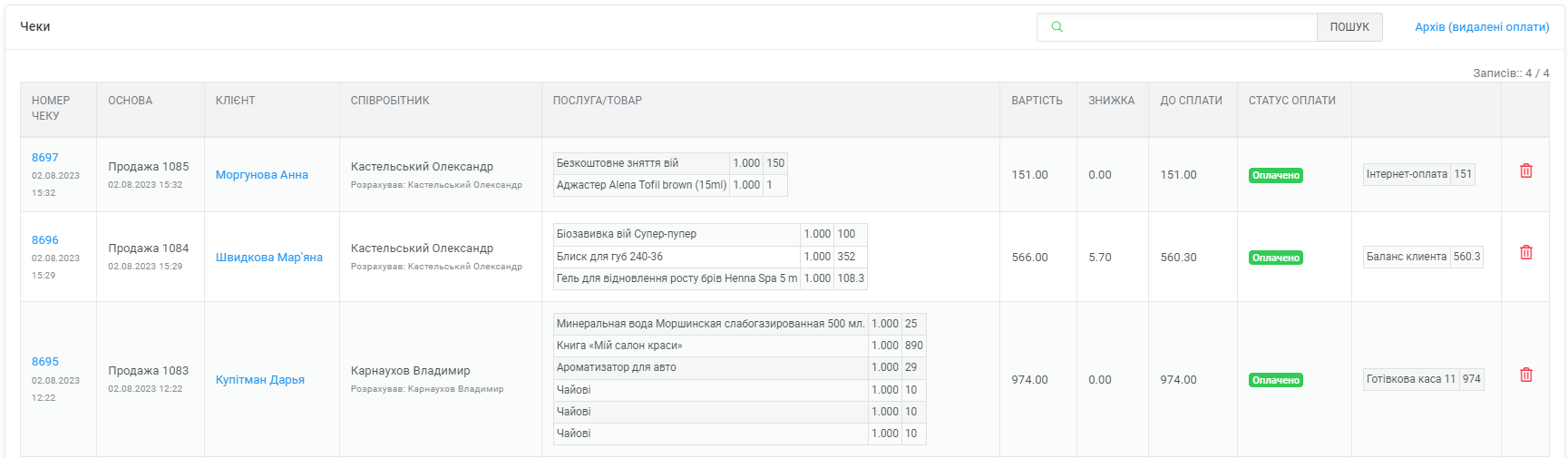Open receipt number 8697
1568x458 pixels.
pyautogui.click(x=45, y=158)
